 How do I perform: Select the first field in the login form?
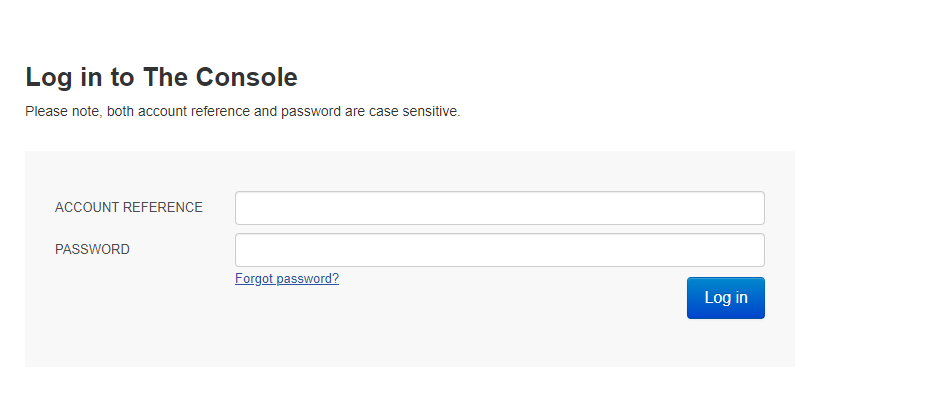pyautogui.click(x=499, y=208)
